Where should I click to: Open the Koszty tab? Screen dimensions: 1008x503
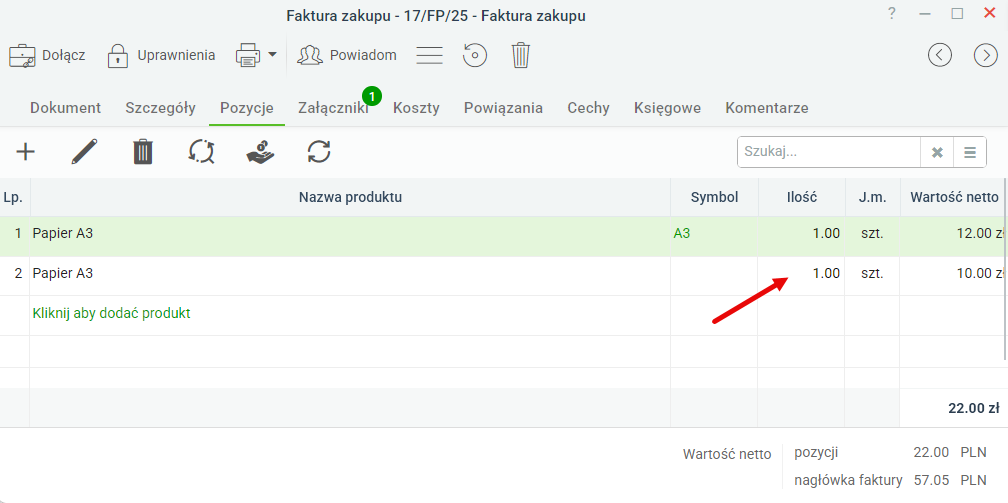point(417,108)
